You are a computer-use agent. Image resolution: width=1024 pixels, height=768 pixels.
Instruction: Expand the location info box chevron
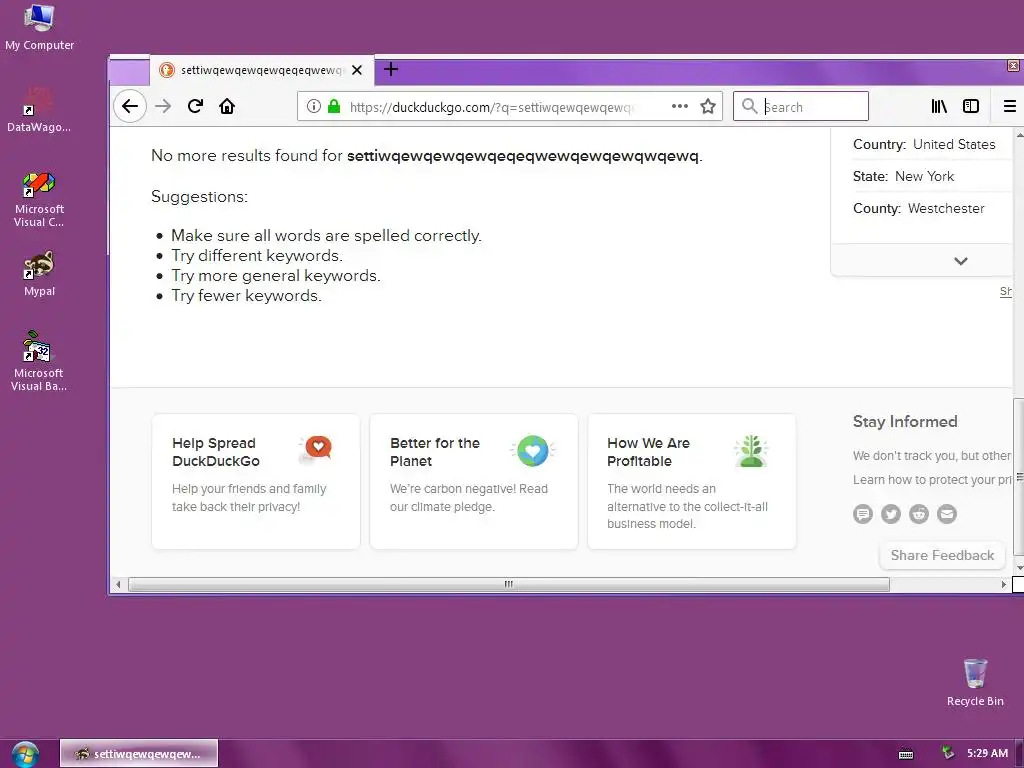[x=961, y=261]
